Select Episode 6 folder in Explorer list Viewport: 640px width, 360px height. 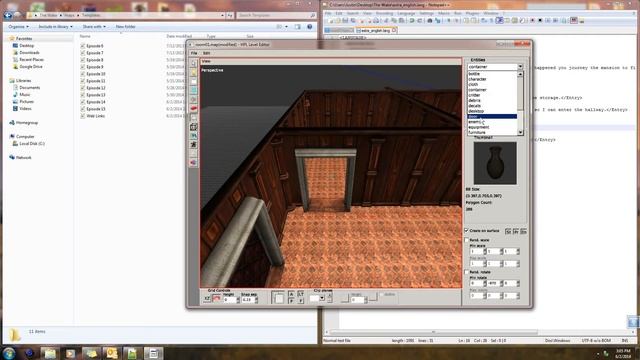click(95, 46)
